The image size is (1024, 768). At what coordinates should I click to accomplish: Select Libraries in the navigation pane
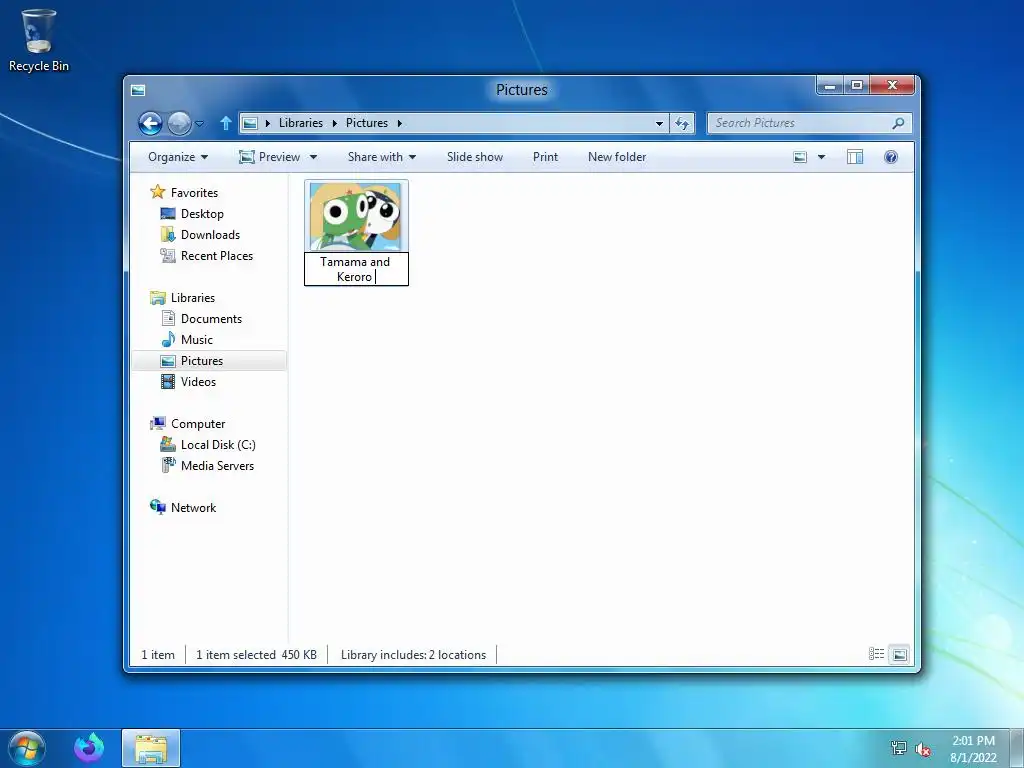coord(193,298)
